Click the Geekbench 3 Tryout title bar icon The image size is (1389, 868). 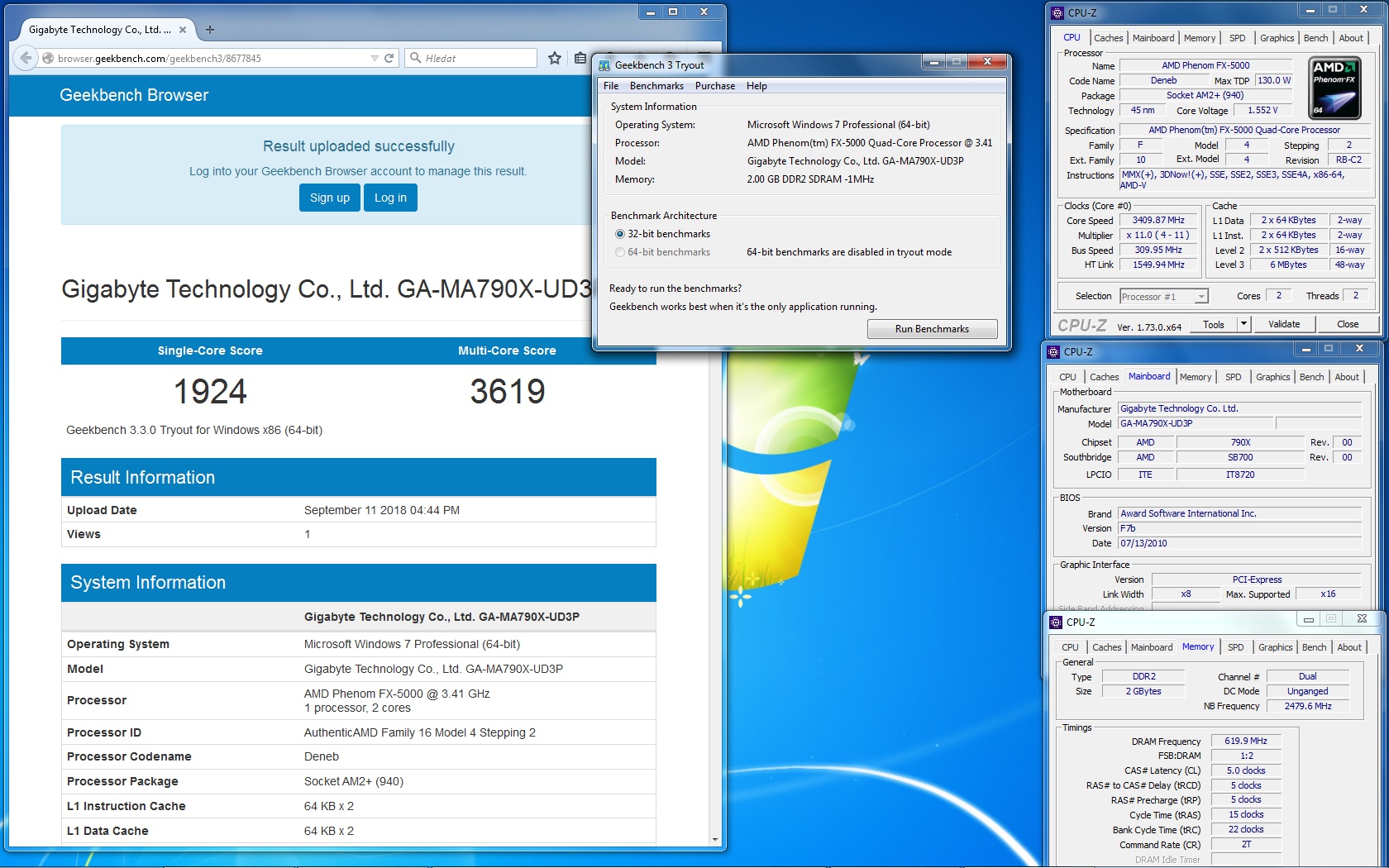[604, 65]
